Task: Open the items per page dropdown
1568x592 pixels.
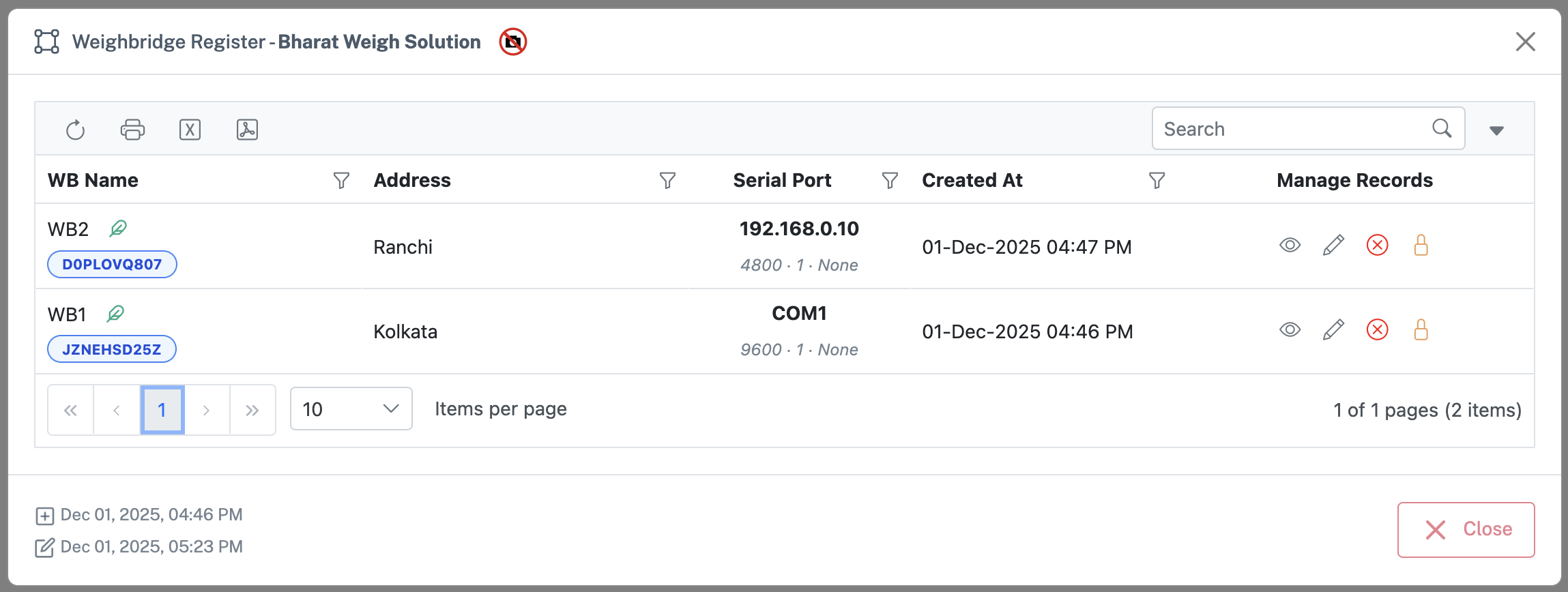Action: coord(351,409)
